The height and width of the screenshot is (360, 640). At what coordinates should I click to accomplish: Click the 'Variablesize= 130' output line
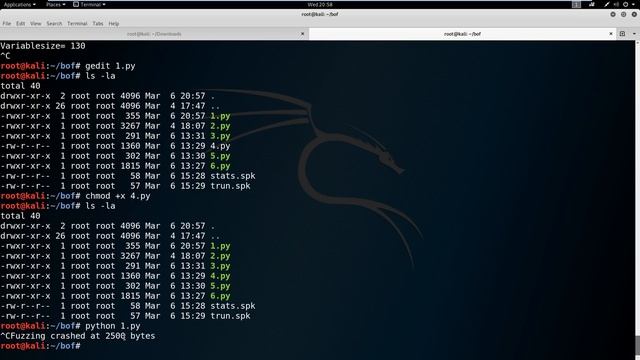pos(43,46)
